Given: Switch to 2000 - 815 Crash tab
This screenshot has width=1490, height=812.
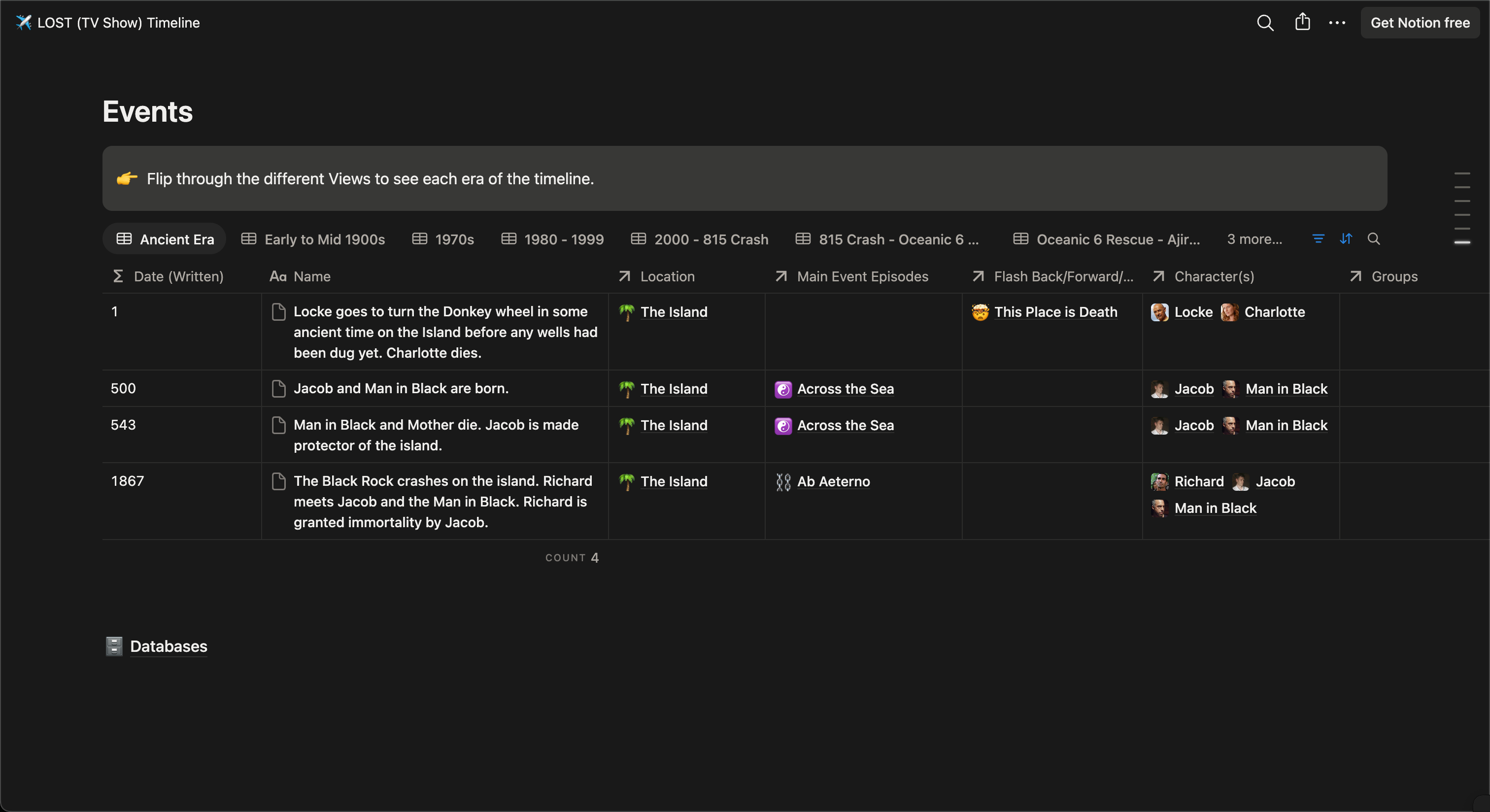Looking at the screenshot, I should coord(700,239).
